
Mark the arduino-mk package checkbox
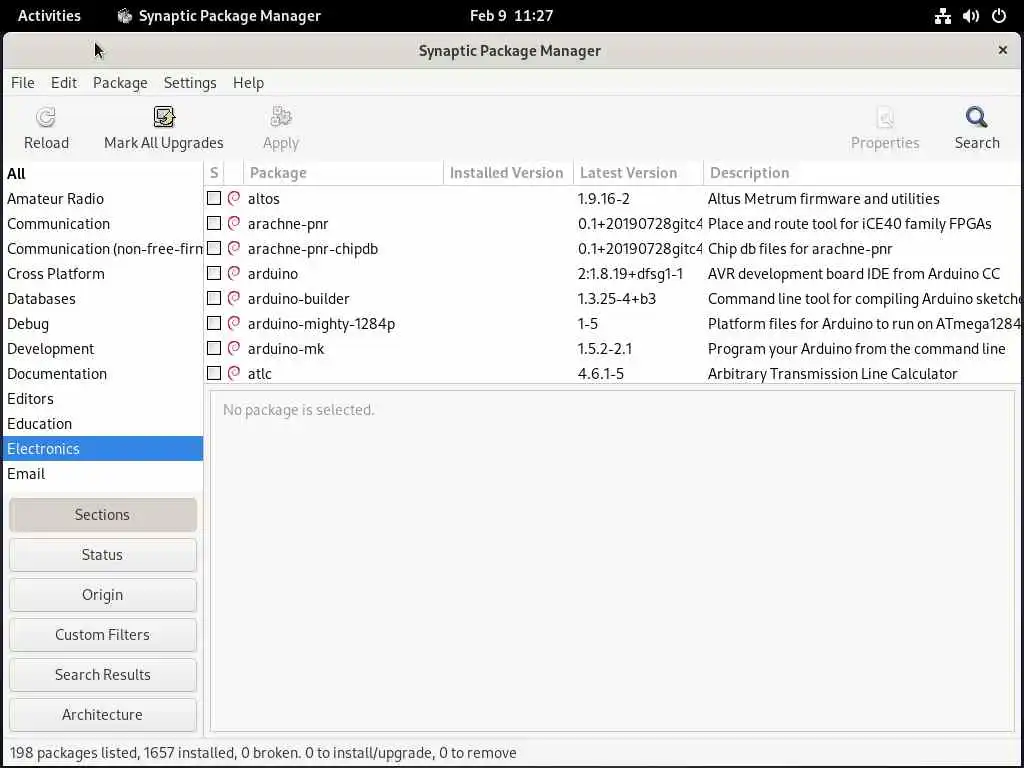pyautogui.click(x=214, y=348)
